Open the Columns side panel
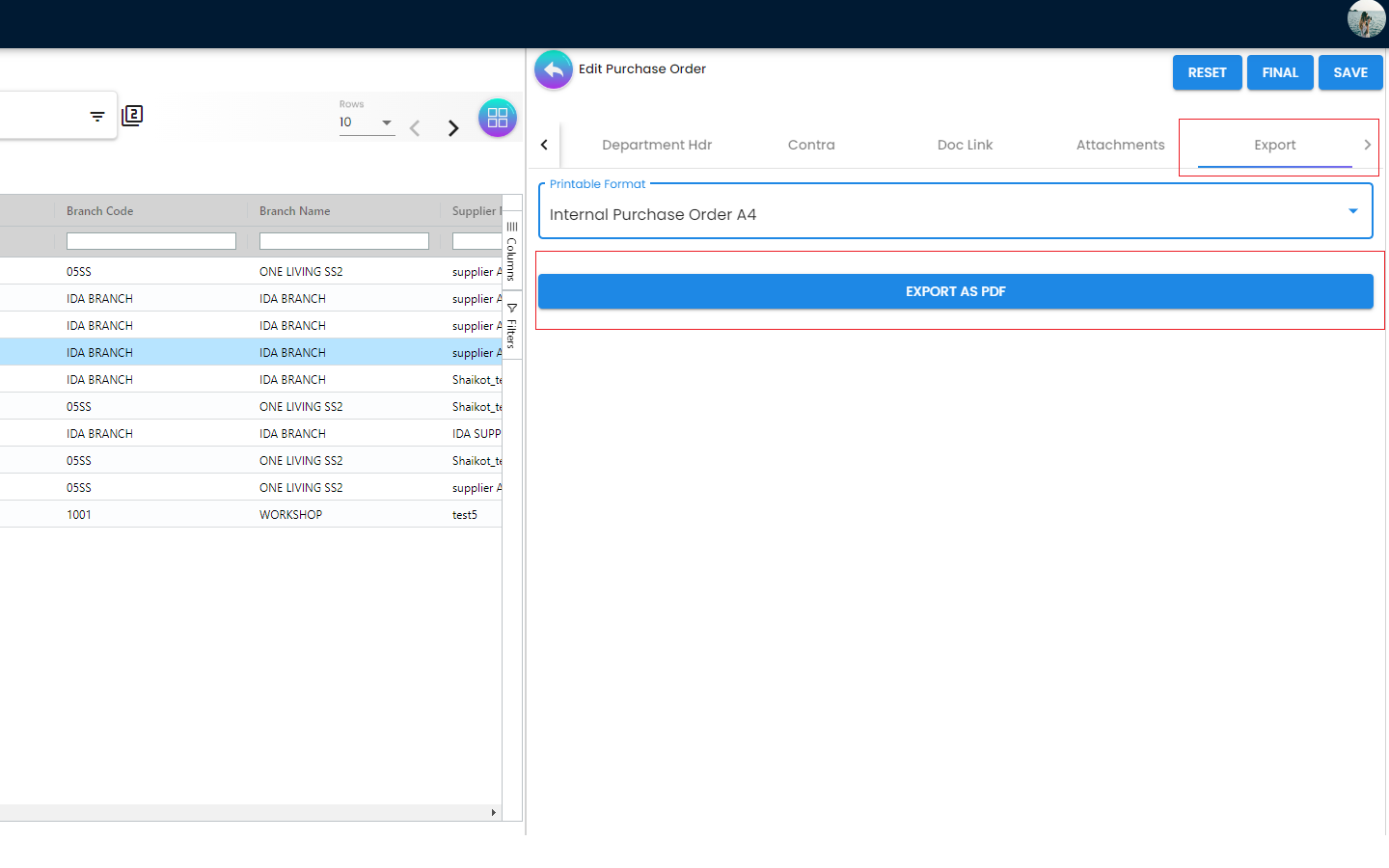 pos(512,253)
